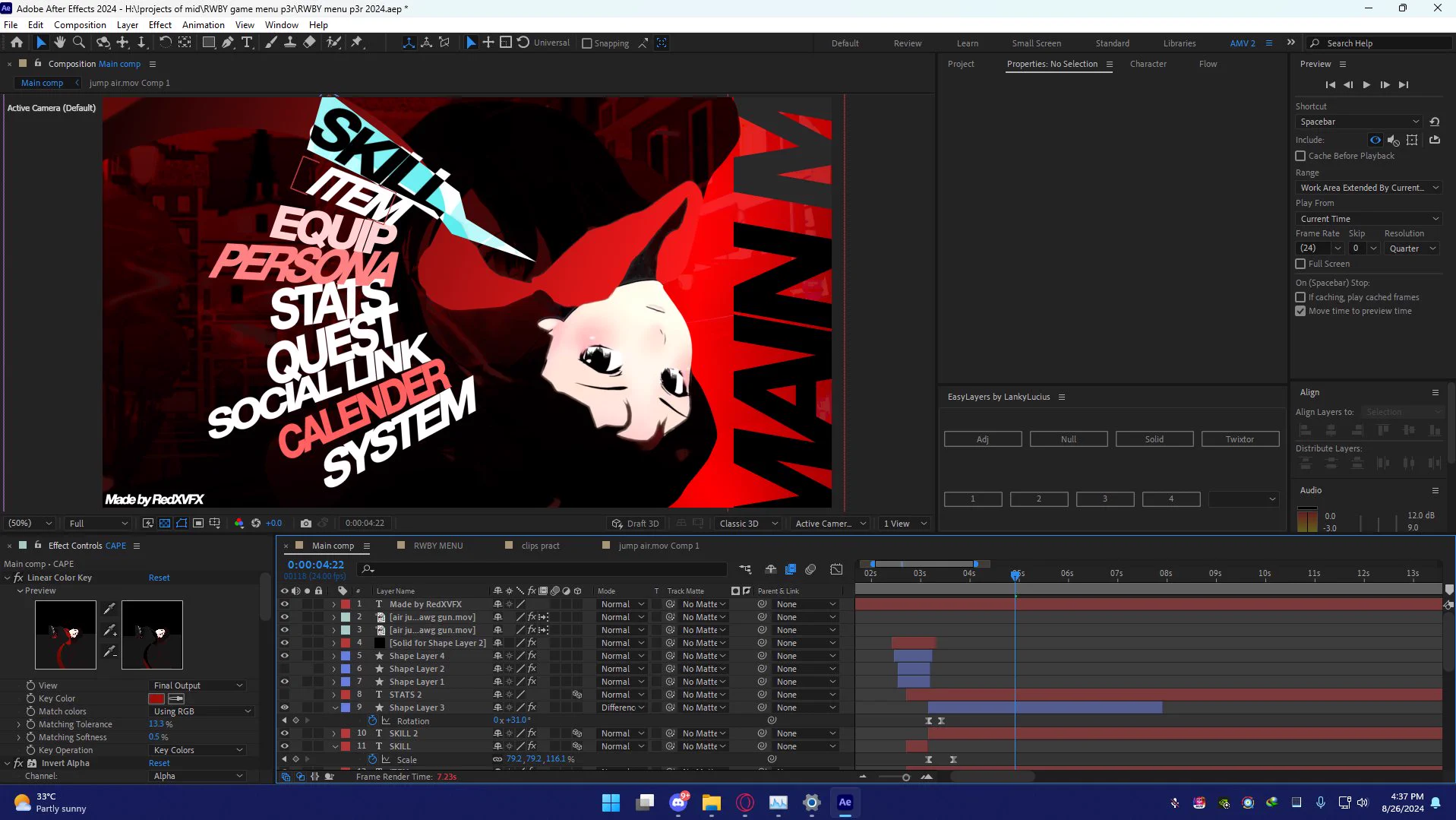Select the Zoom tool magnifier
The height and width of the screenshot is (820, 1456).
click(x=79, y=43)
